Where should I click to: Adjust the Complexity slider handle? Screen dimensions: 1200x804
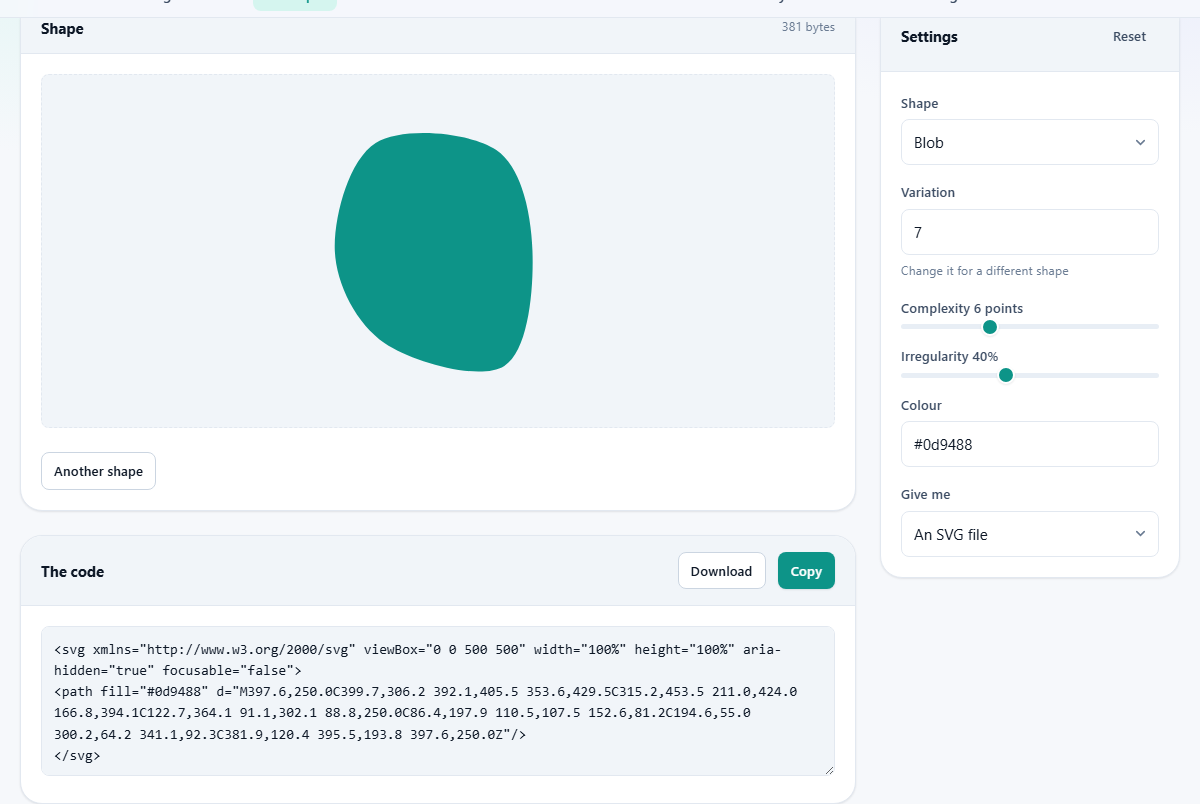click(990, 327)
